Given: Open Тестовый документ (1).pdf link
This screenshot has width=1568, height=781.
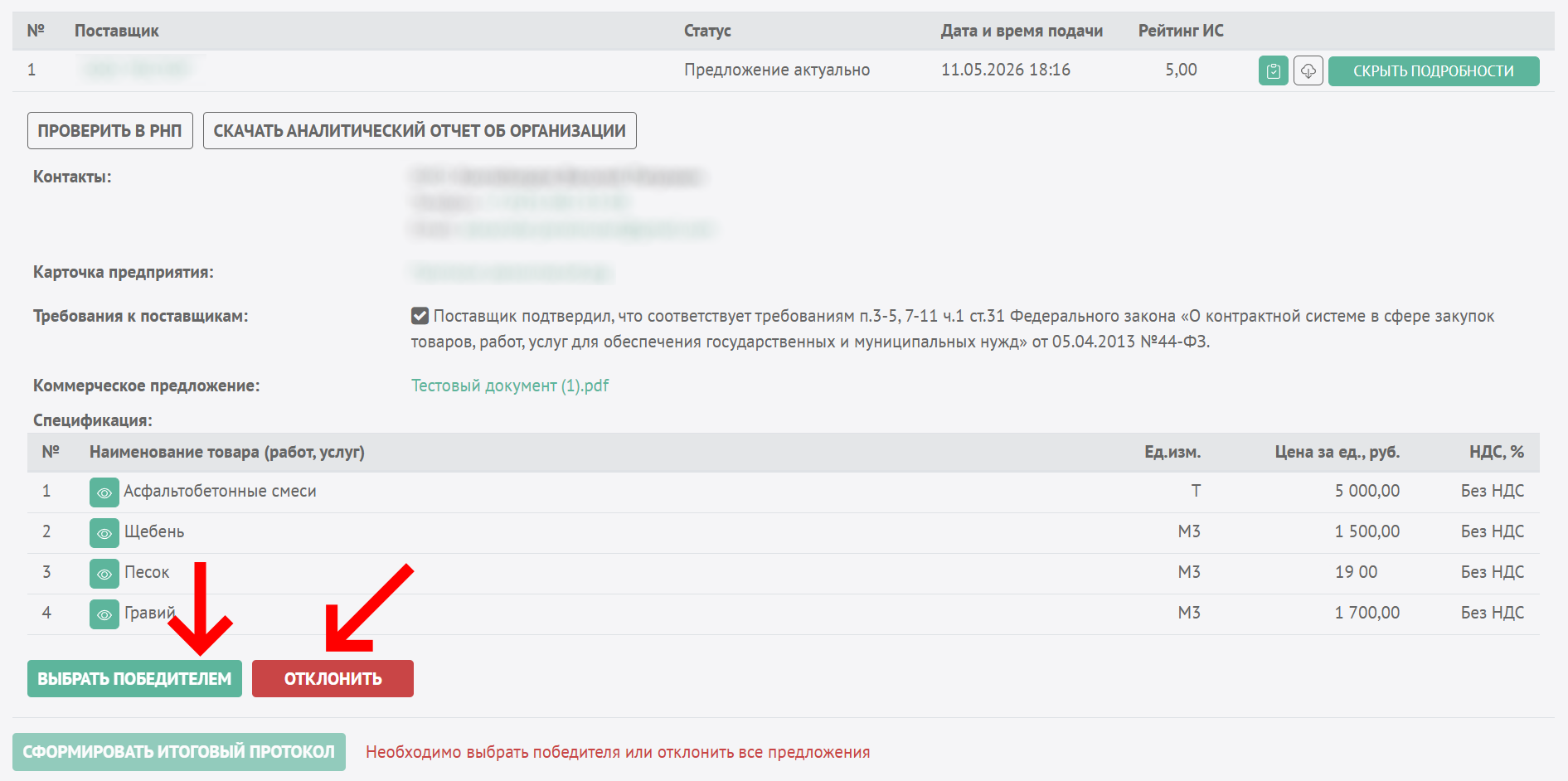Looking at the screenshot, I should pos(510,386).
